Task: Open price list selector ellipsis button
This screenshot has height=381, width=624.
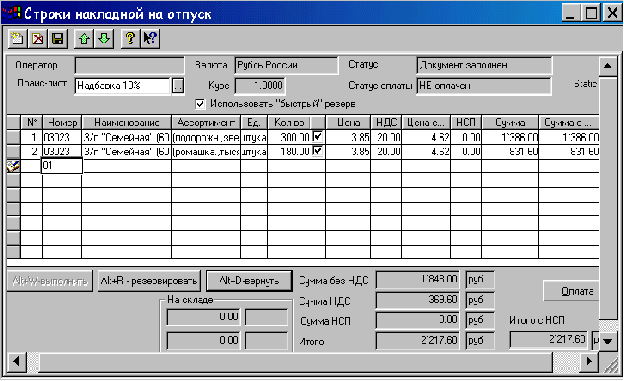Action: click(178, 86)
